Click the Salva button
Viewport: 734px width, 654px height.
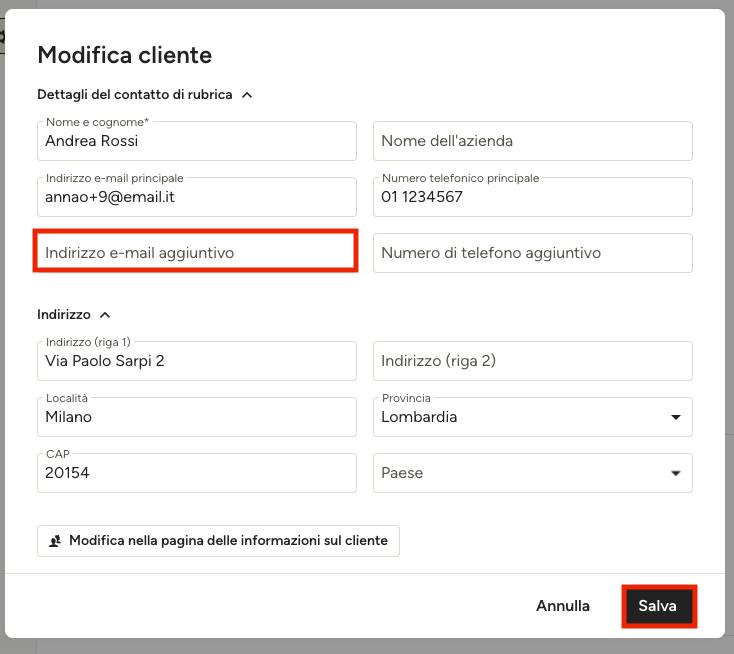point(659,606)
